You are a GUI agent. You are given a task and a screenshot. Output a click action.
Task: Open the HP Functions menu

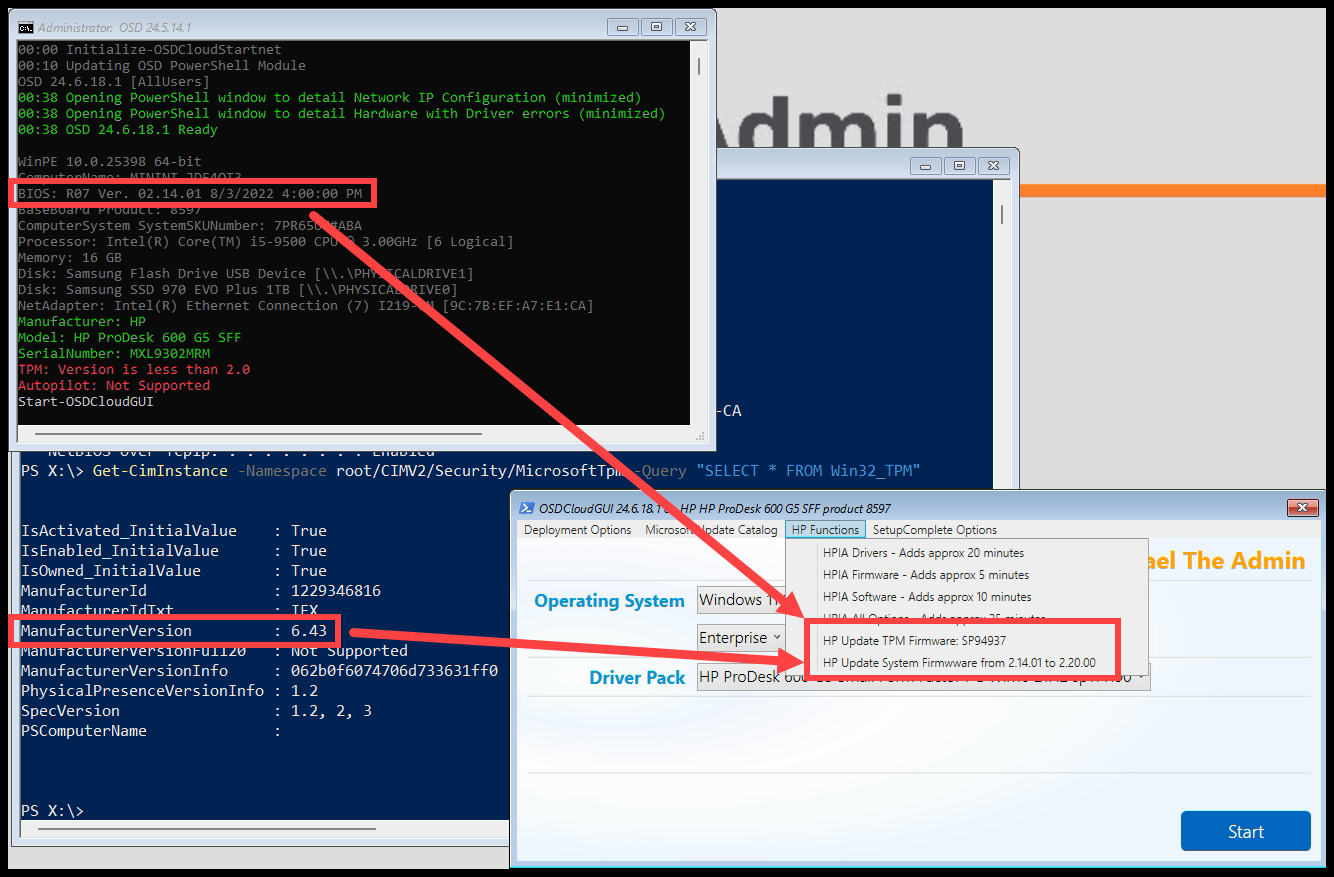pyautogui.click(x=824, y=529)
